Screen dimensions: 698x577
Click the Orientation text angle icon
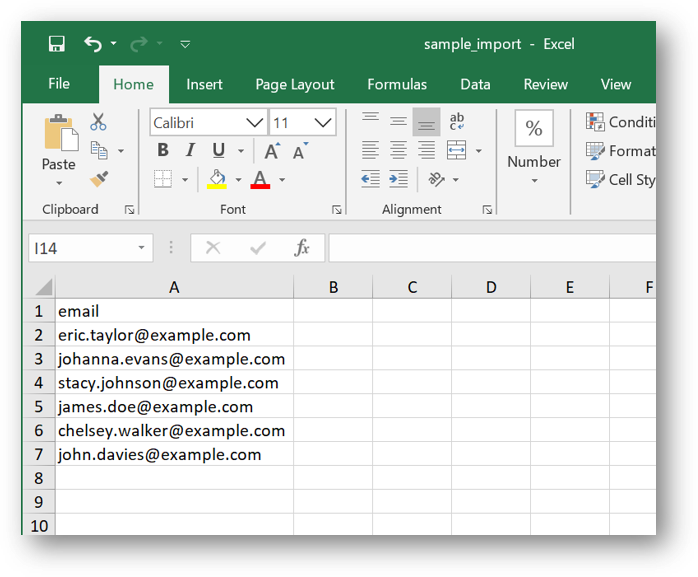click(436, 179)
